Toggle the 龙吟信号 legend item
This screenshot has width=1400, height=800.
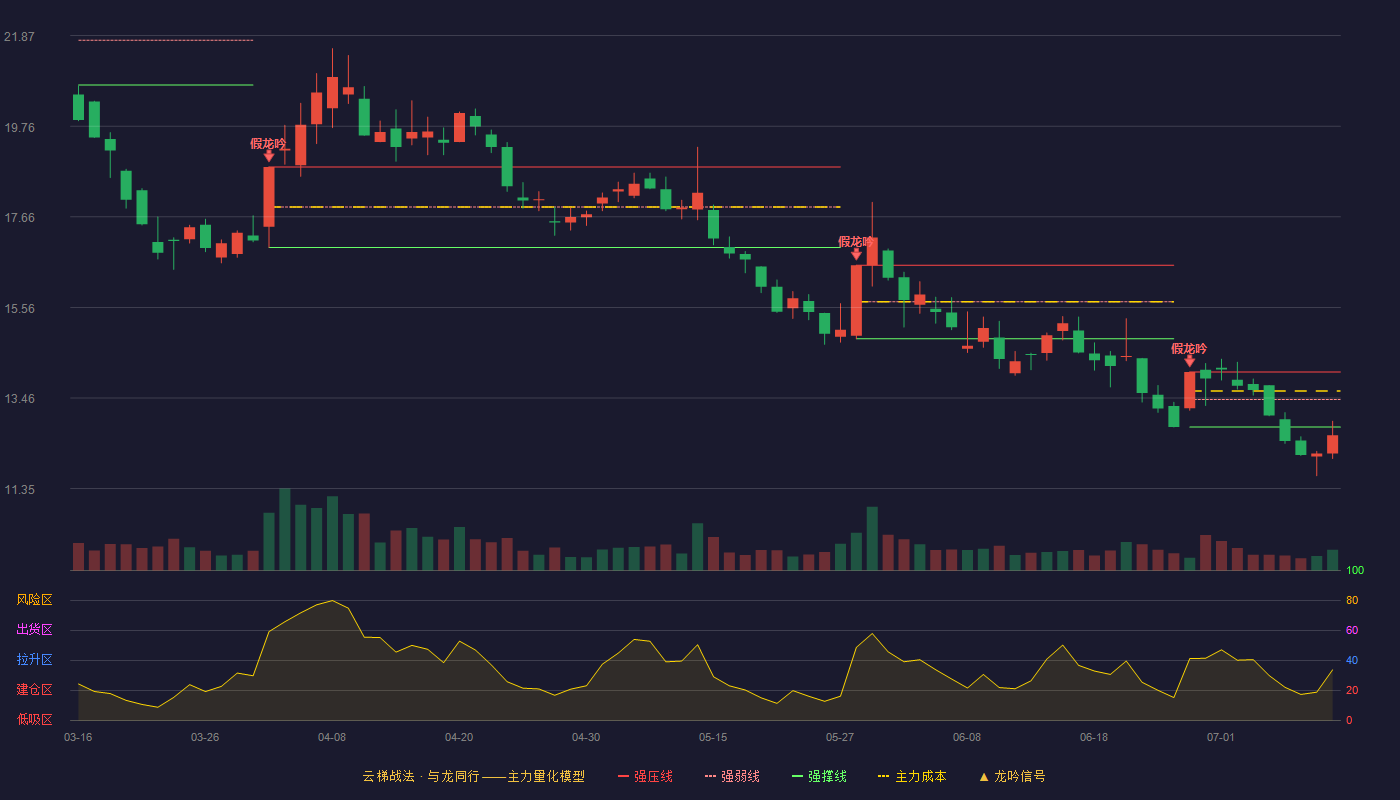pyautogui.click(x=1011, y=776)
